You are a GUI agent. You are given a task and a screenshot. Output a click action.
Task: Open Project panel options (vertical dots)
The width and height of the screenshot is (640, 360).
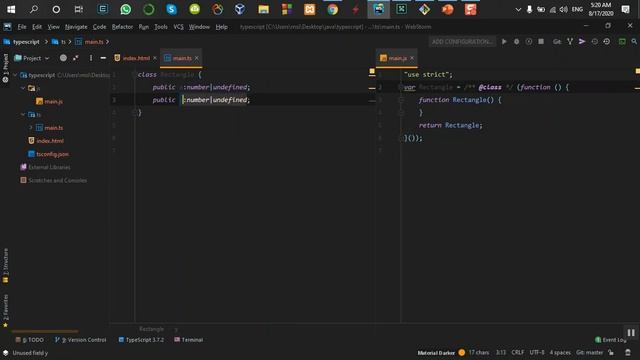click(x=91, y=58)
